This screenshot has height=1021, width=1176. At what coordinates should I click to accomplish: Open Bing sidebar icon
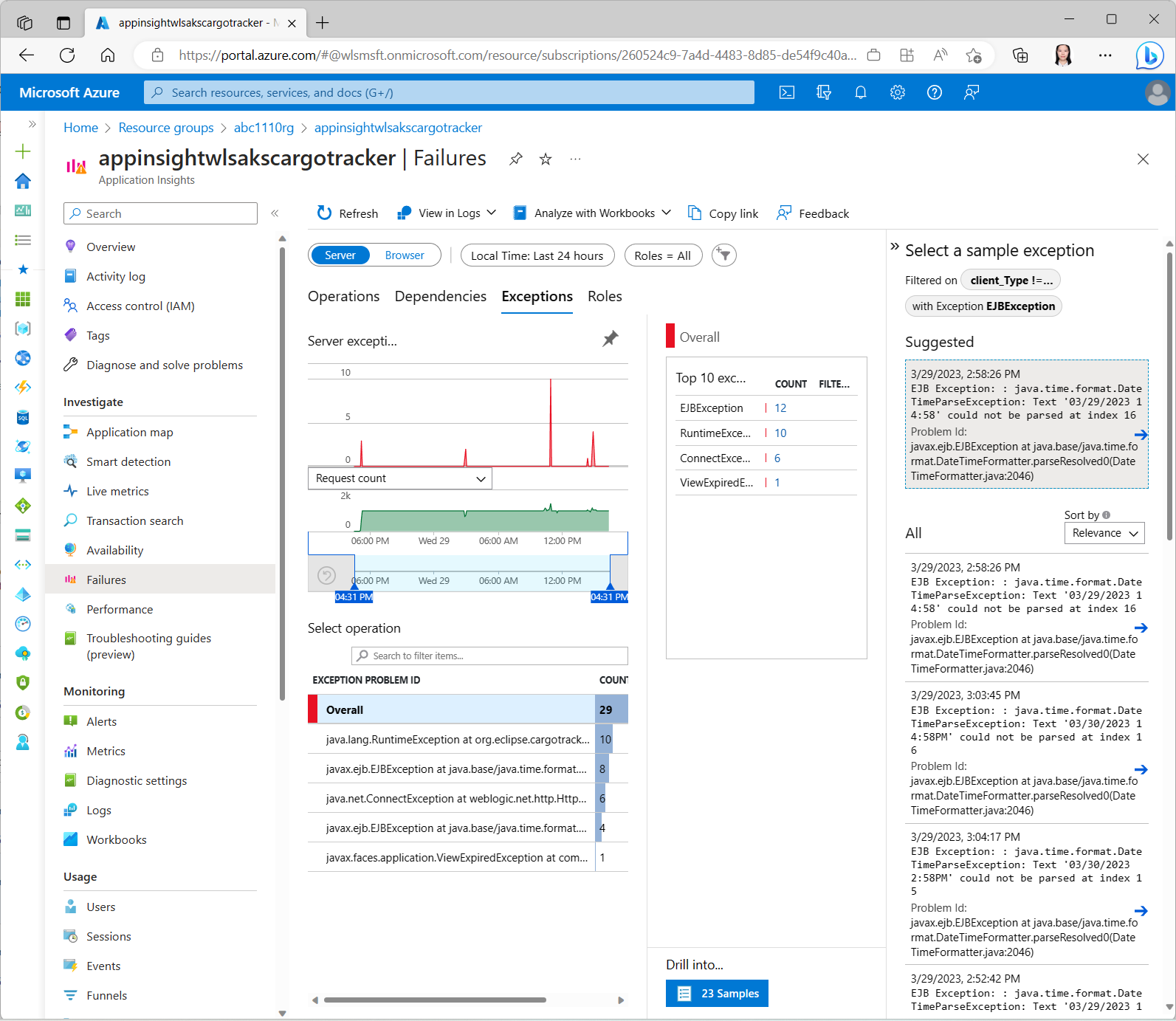point(1149,55)
